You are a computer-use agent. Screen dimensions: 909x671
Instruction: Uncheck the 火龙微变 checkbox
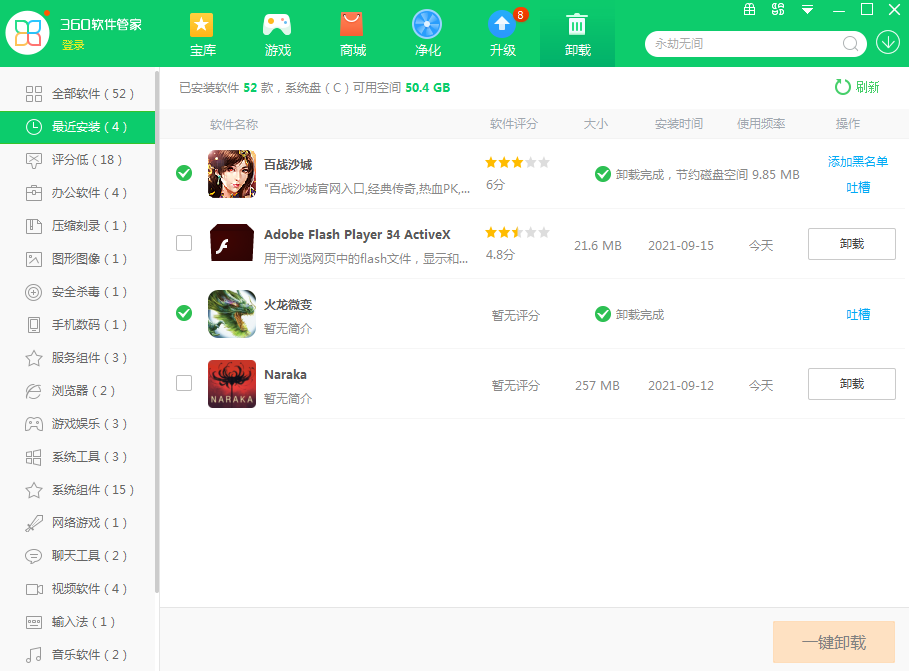click(184, 313)
